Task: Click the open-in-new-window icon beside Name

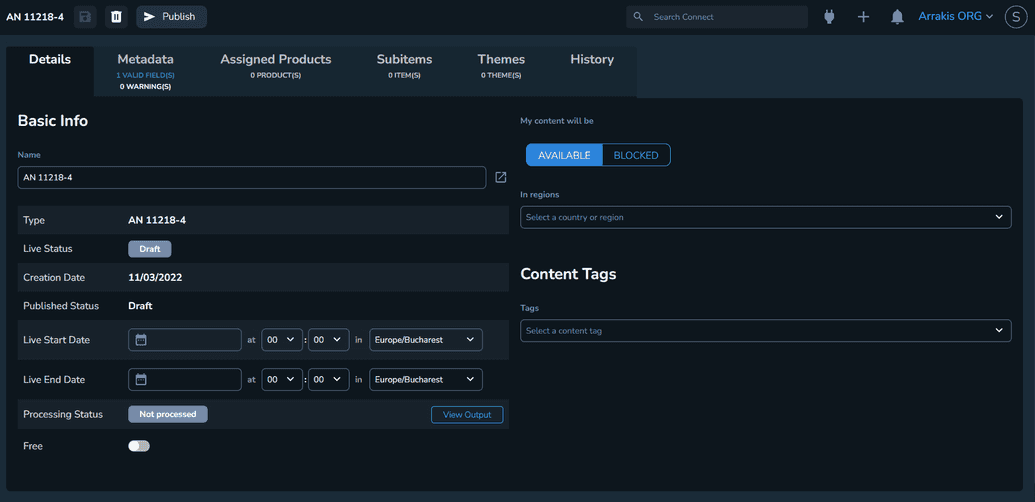Action: tap(501, 177)
